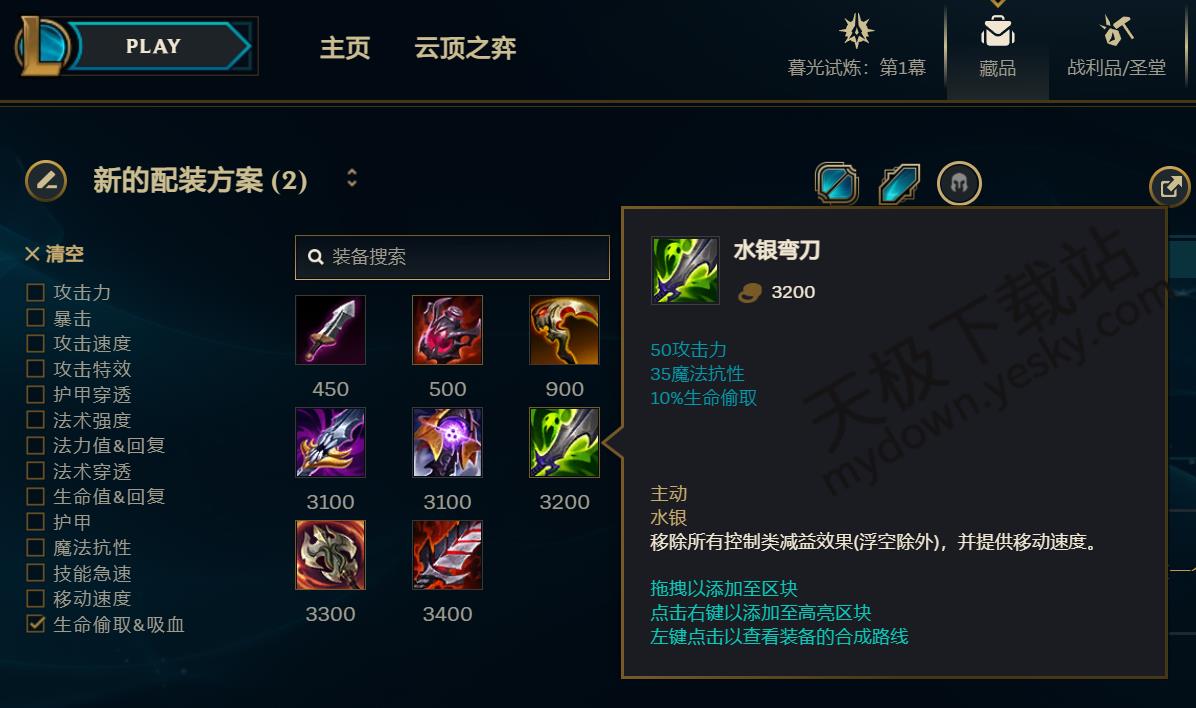Click the first square map icon
Screen dimensions: 1196x708
837,184
